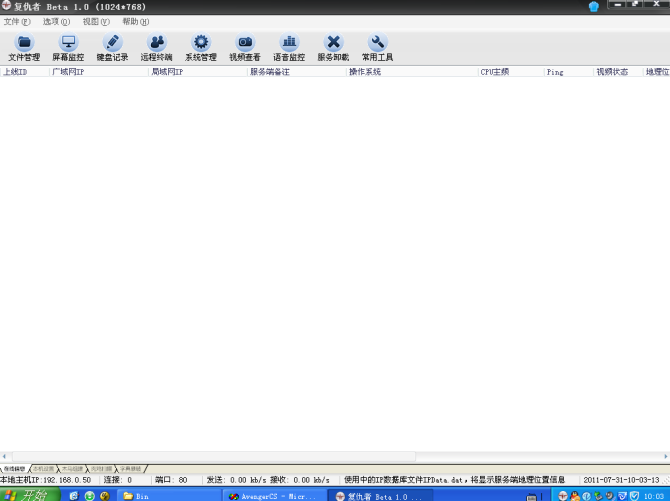This screenshot has height=501, width=670.
Task: Sort by 广域网IP column header
Action: 99,72
